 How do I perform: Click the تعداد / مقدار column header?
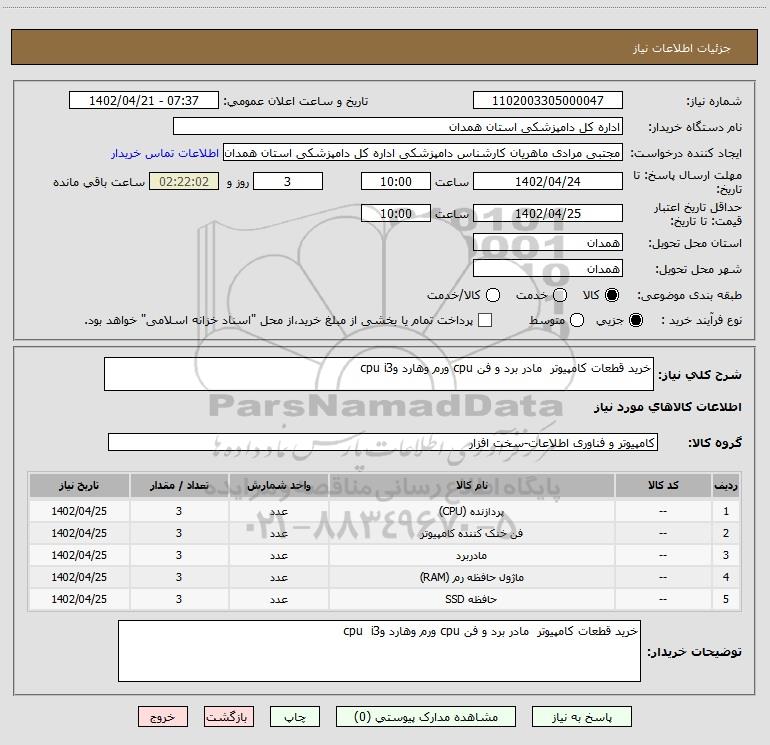point(179,486)
